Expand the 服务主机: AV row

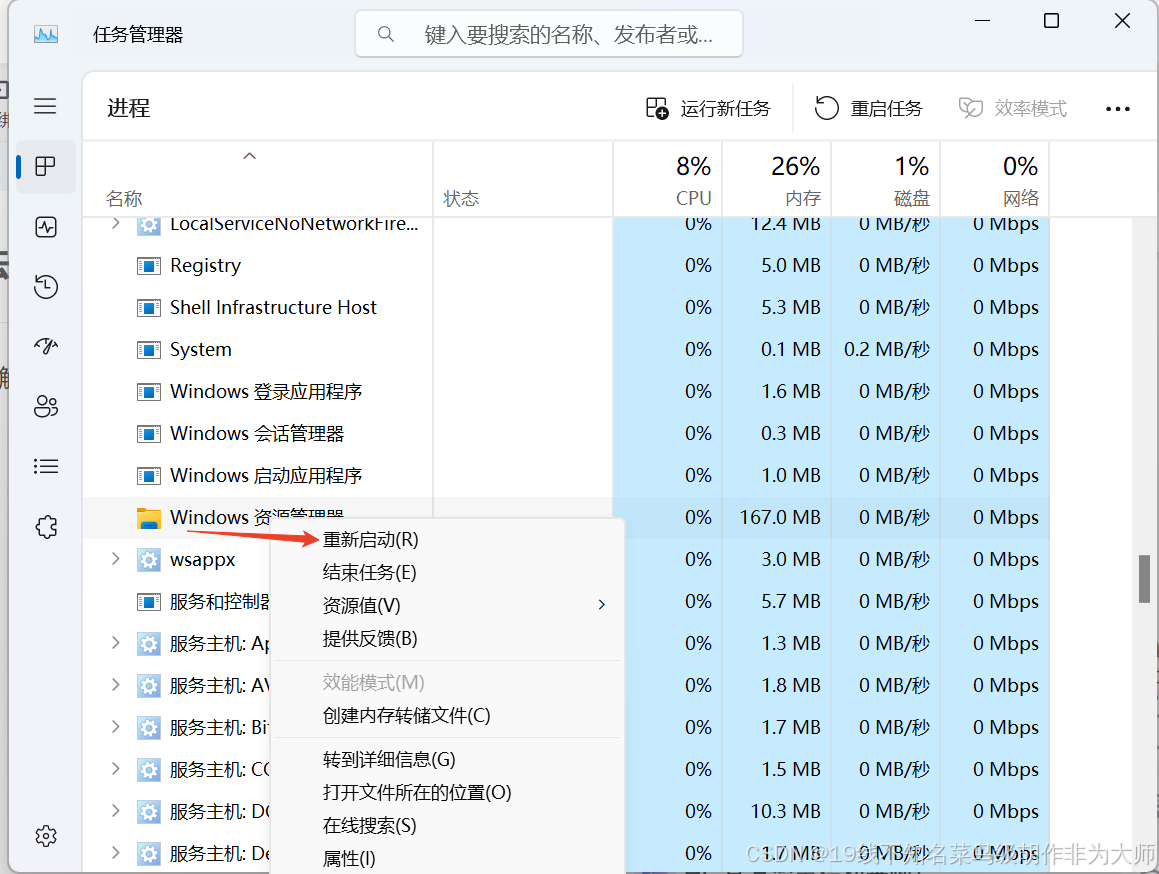[115, 685]
